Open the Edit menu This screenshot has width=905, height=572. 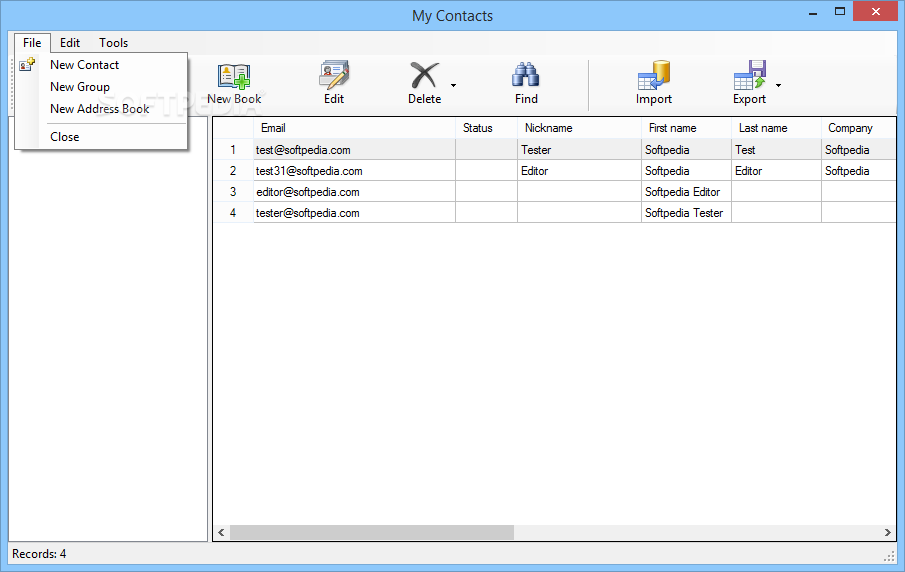click(70, 43)
